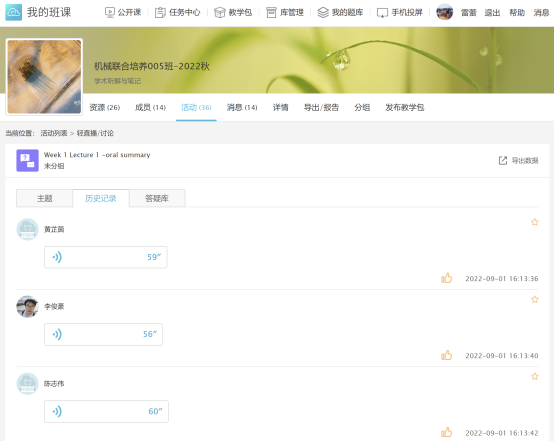554x441 pixels.
Task: Open 库管理 in the top bar
Action: [285, 13]
